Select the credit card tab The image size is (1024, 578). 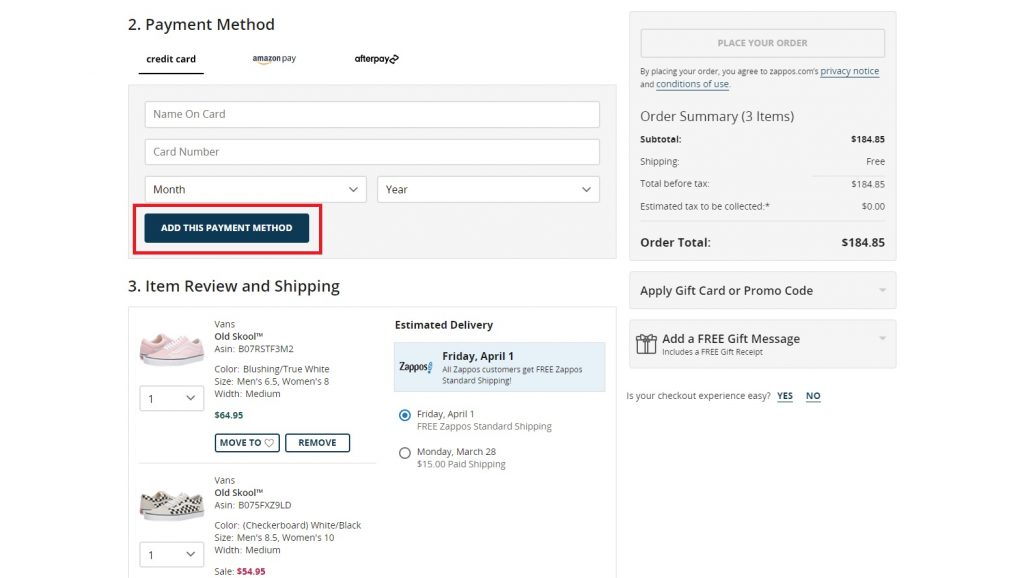coord(171,59)
